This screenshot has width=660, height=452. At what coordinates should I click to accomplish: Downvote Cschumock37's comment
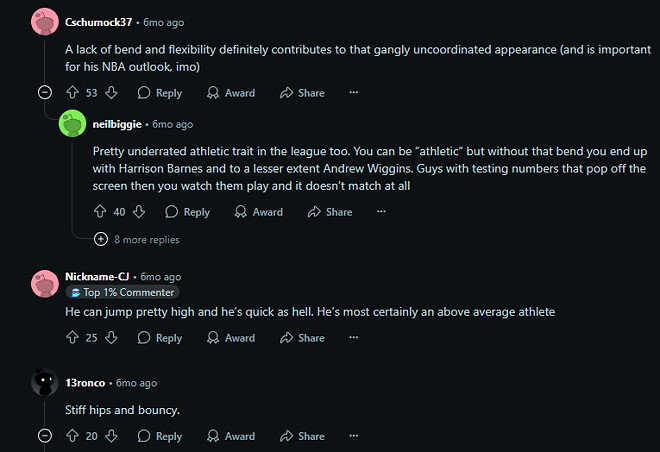click(112, 93)
